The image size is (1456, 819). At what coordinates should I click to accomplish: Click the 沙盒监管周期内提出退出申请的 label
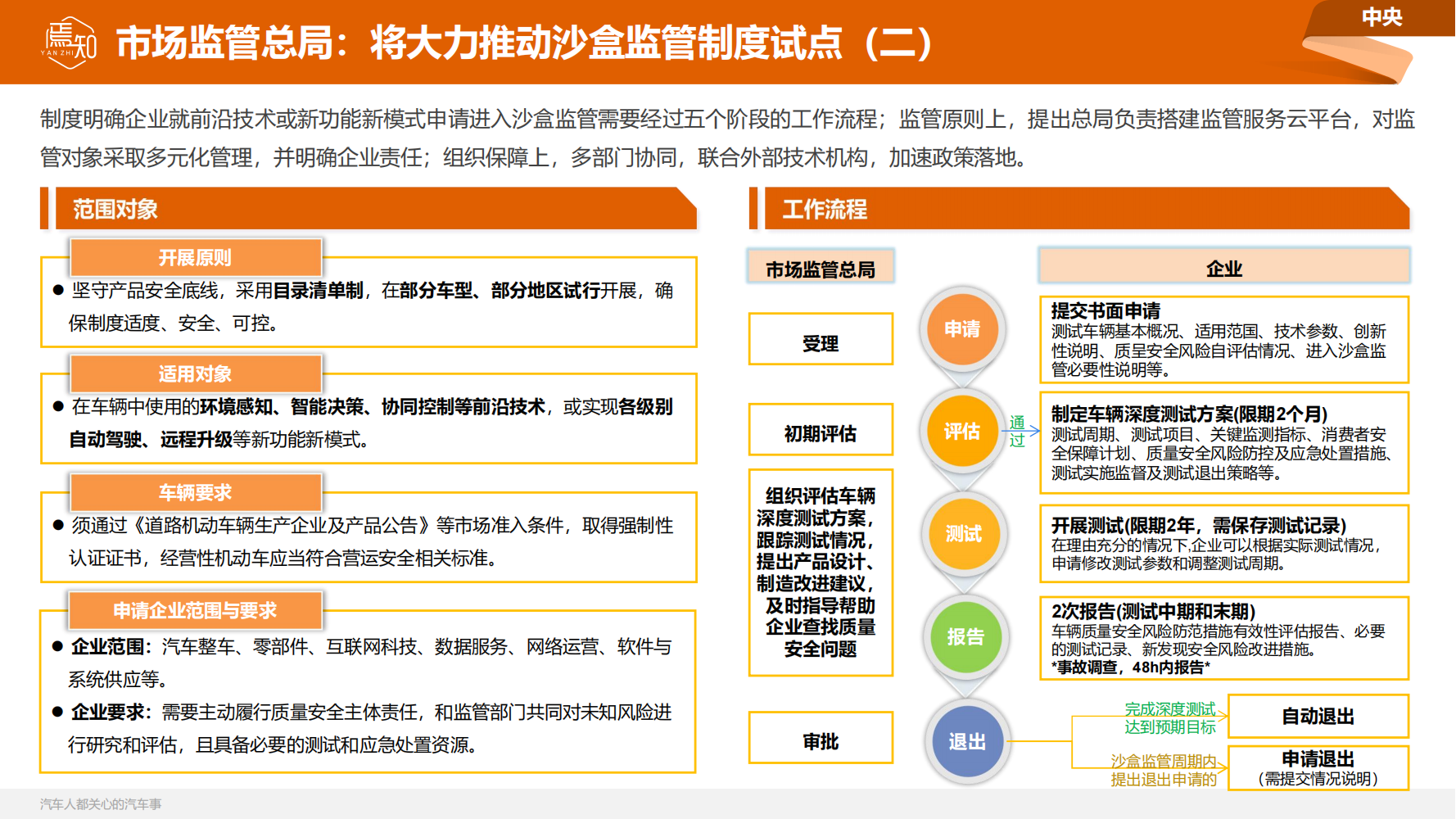[1164, 771]
